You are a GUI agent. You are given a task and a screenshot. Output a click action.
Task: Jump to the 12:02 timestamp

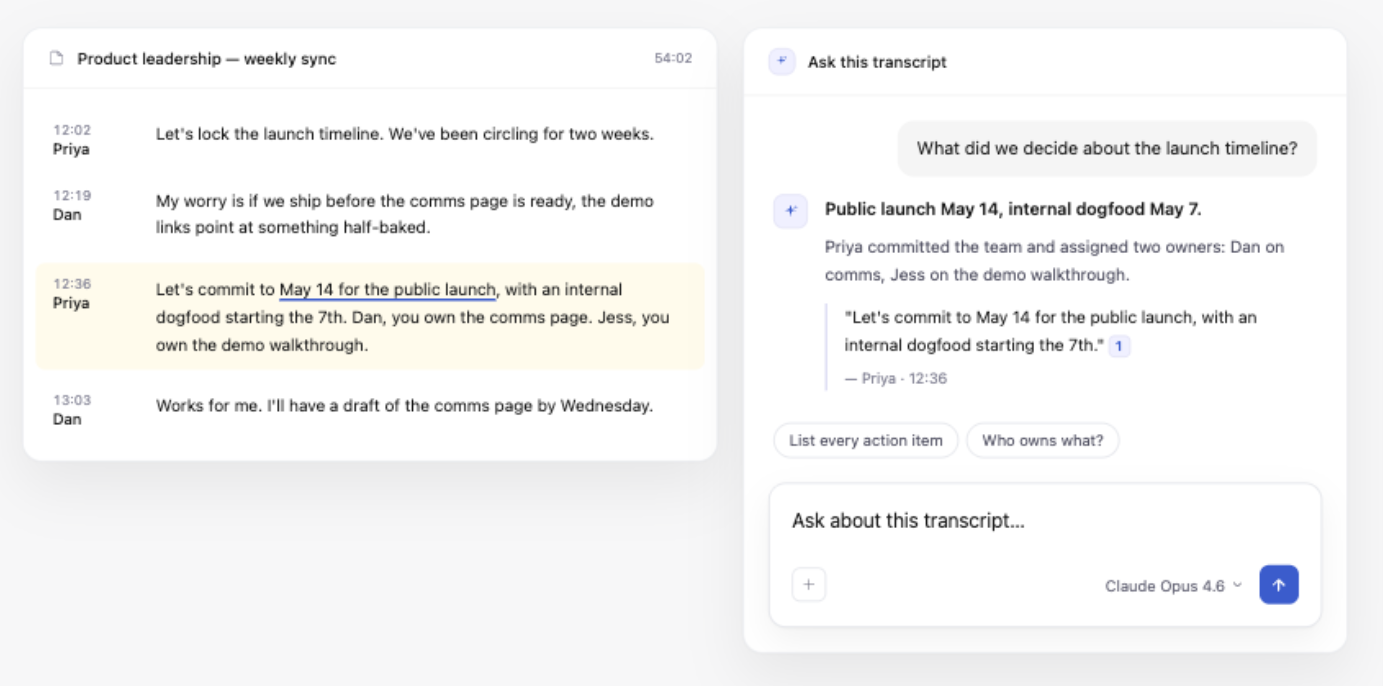click(x=72, y=130)
